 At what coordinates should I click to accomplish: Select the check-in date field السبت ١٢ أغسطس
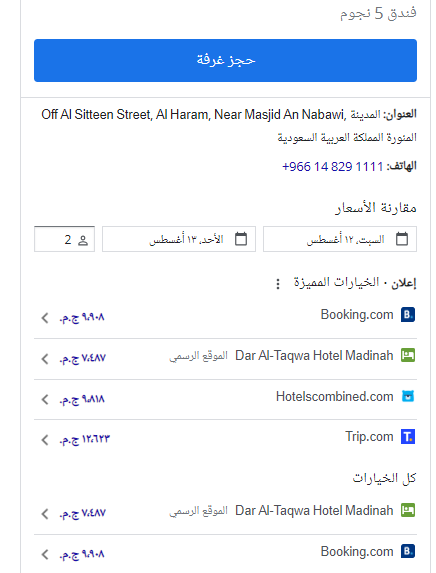click(340, 239)
